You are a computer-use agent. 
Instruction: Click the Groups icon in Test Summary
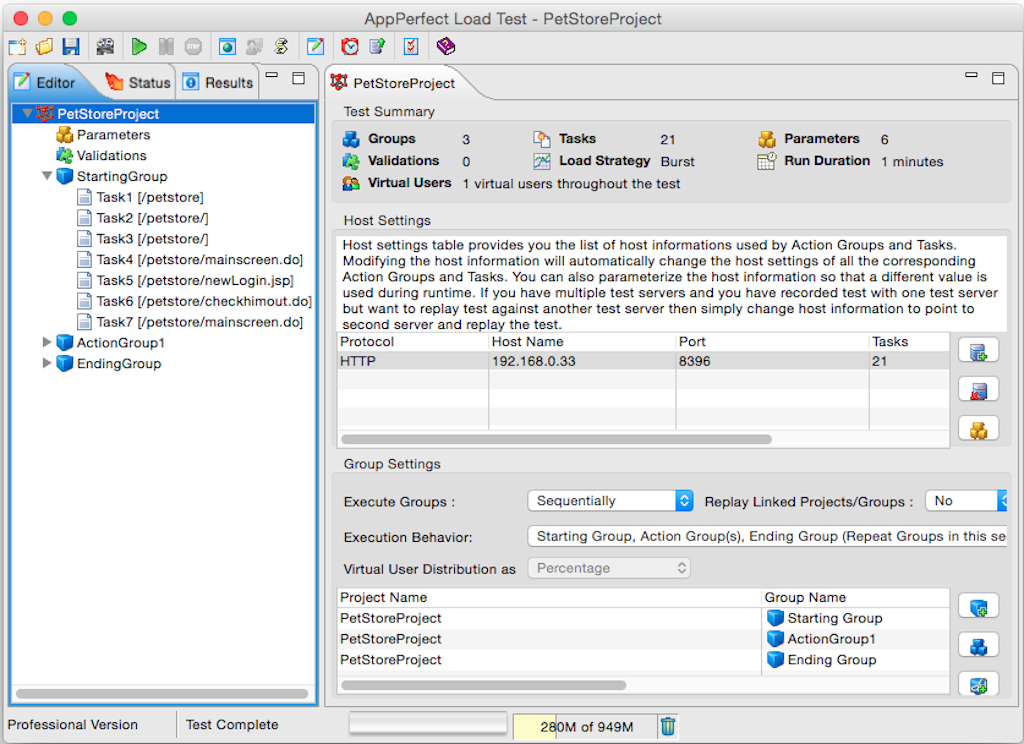pos(351,139)
